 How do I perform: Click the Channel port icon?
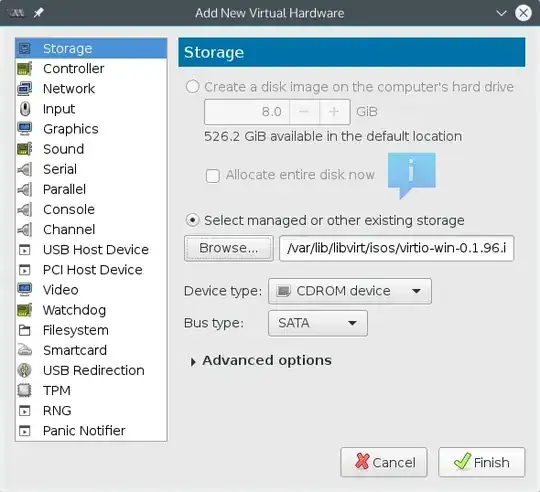[x=24, y=230]
